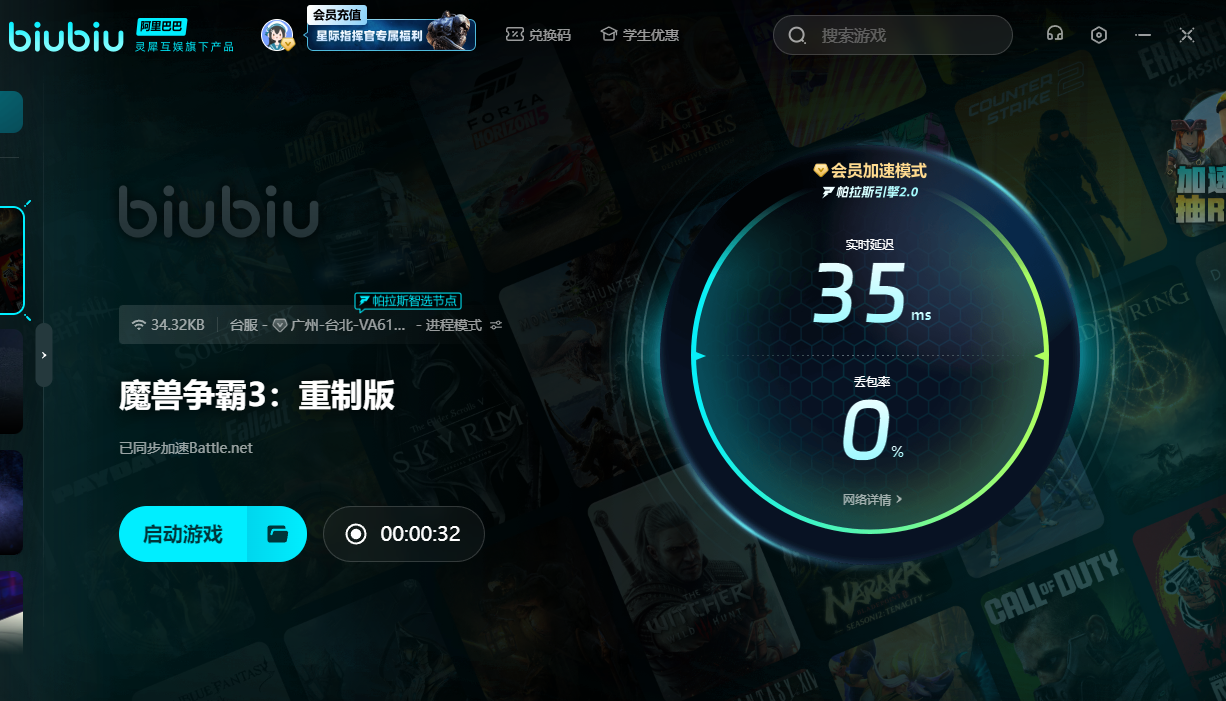Open the 兑换码 redeem code menu

tap(538, 35)
